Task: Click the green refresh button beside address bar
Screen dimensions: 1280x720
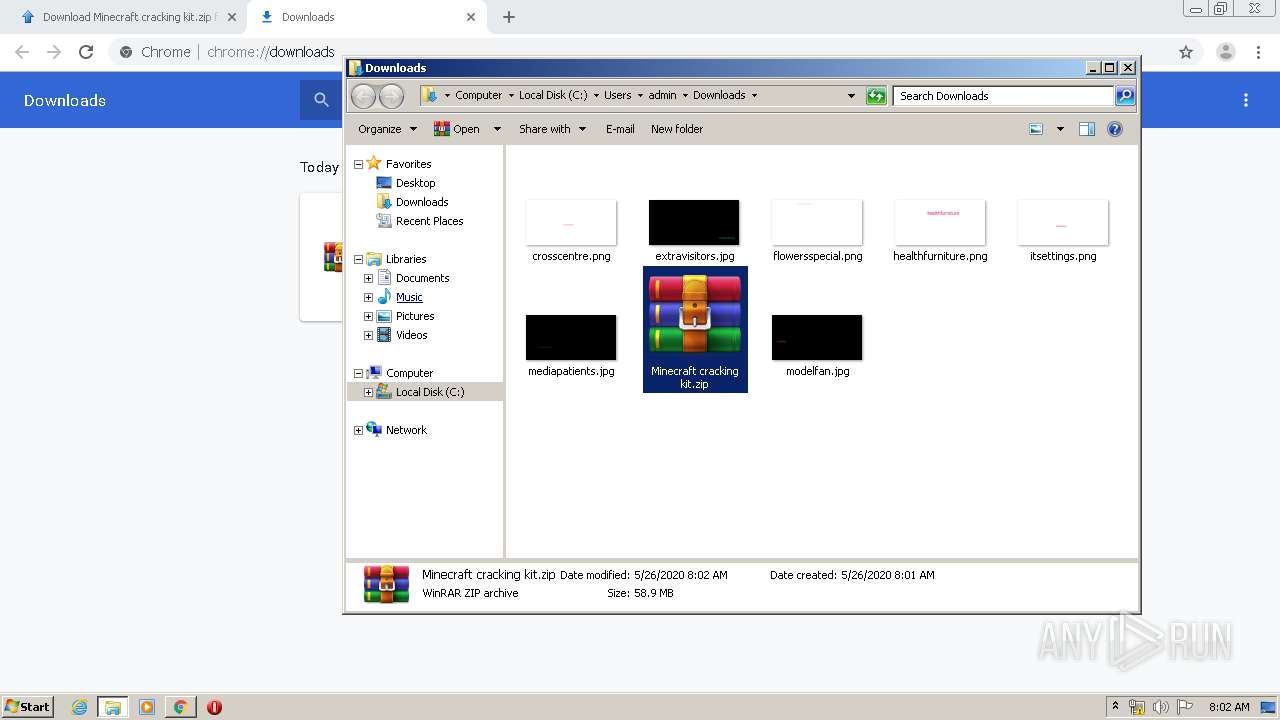Action: [876, 96]
